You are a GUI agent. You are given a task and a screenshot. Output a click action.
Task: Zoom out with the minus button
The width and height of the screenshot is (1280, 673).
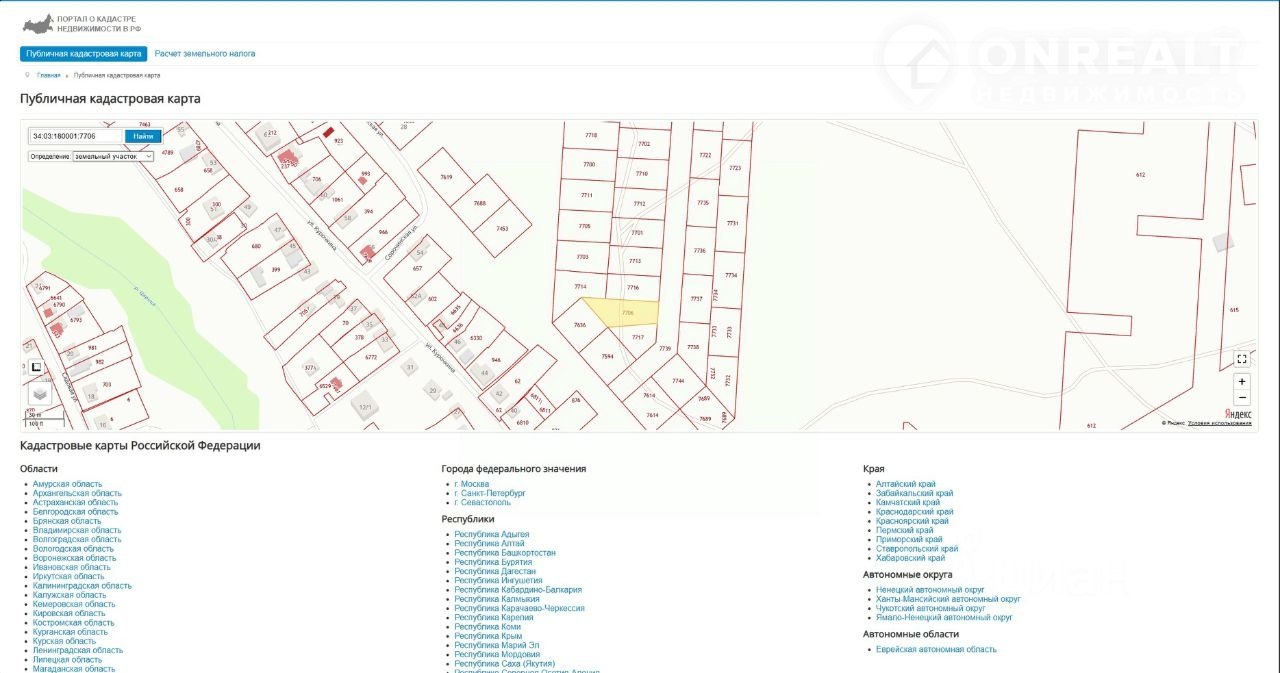coord(1241,398)
